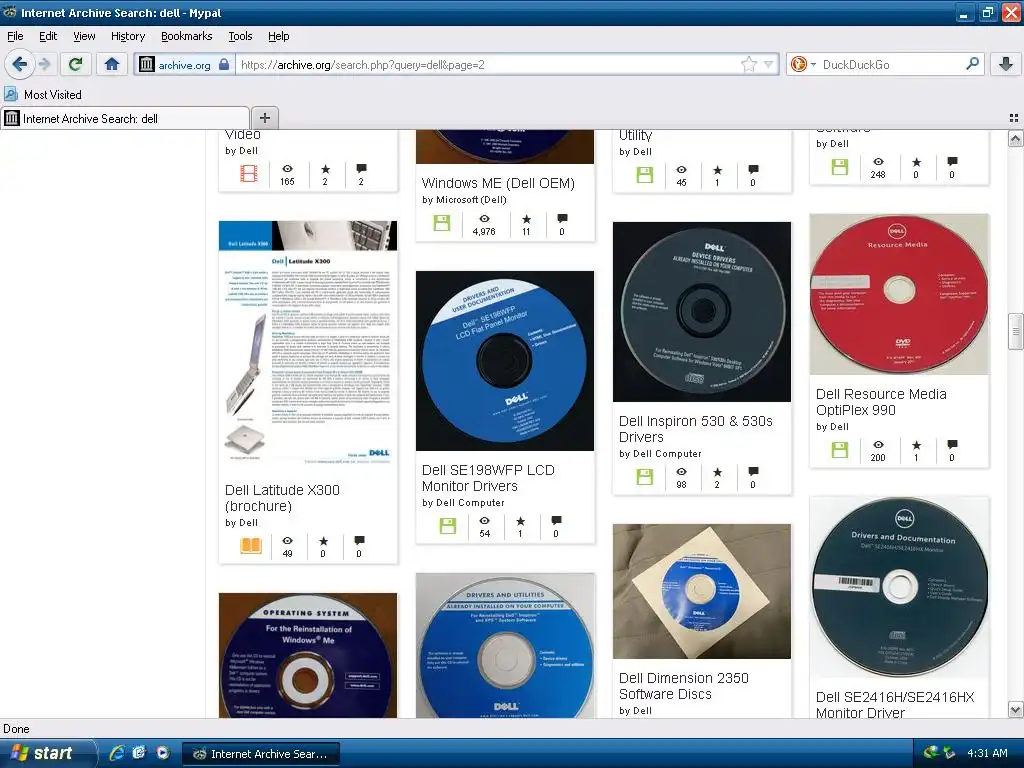Click the scrollbar down arrow
The height and width of the screenshot is (768, 1024).
(x=1015, y=709)
